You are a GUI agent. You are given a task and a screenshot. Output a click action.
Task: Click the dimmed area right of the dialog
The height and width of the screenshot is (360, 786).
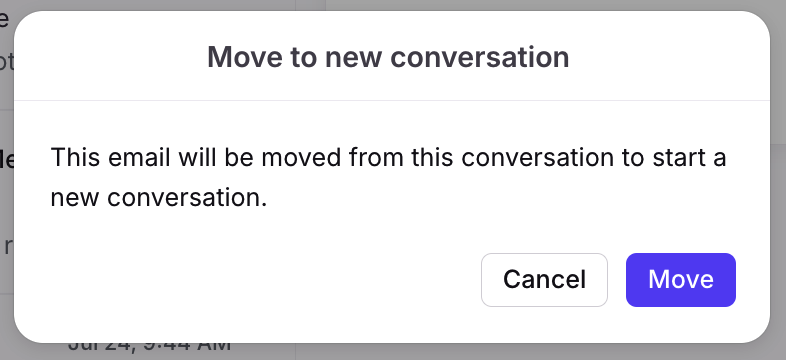[x=778, y=180]
